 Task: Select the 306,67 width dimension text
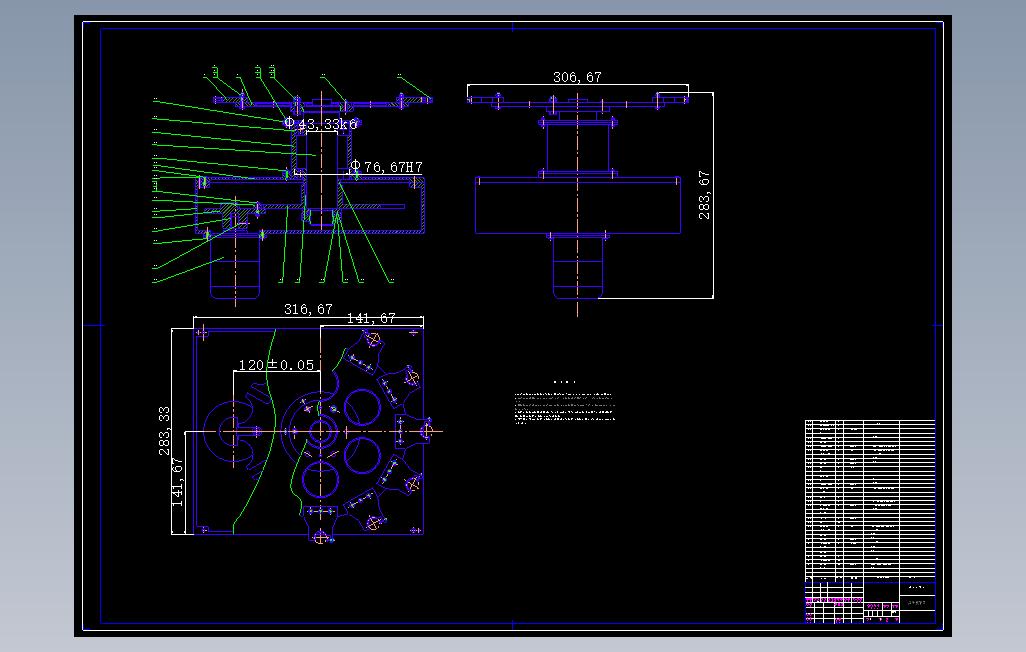pyautogui.click(x=577, y=77)
